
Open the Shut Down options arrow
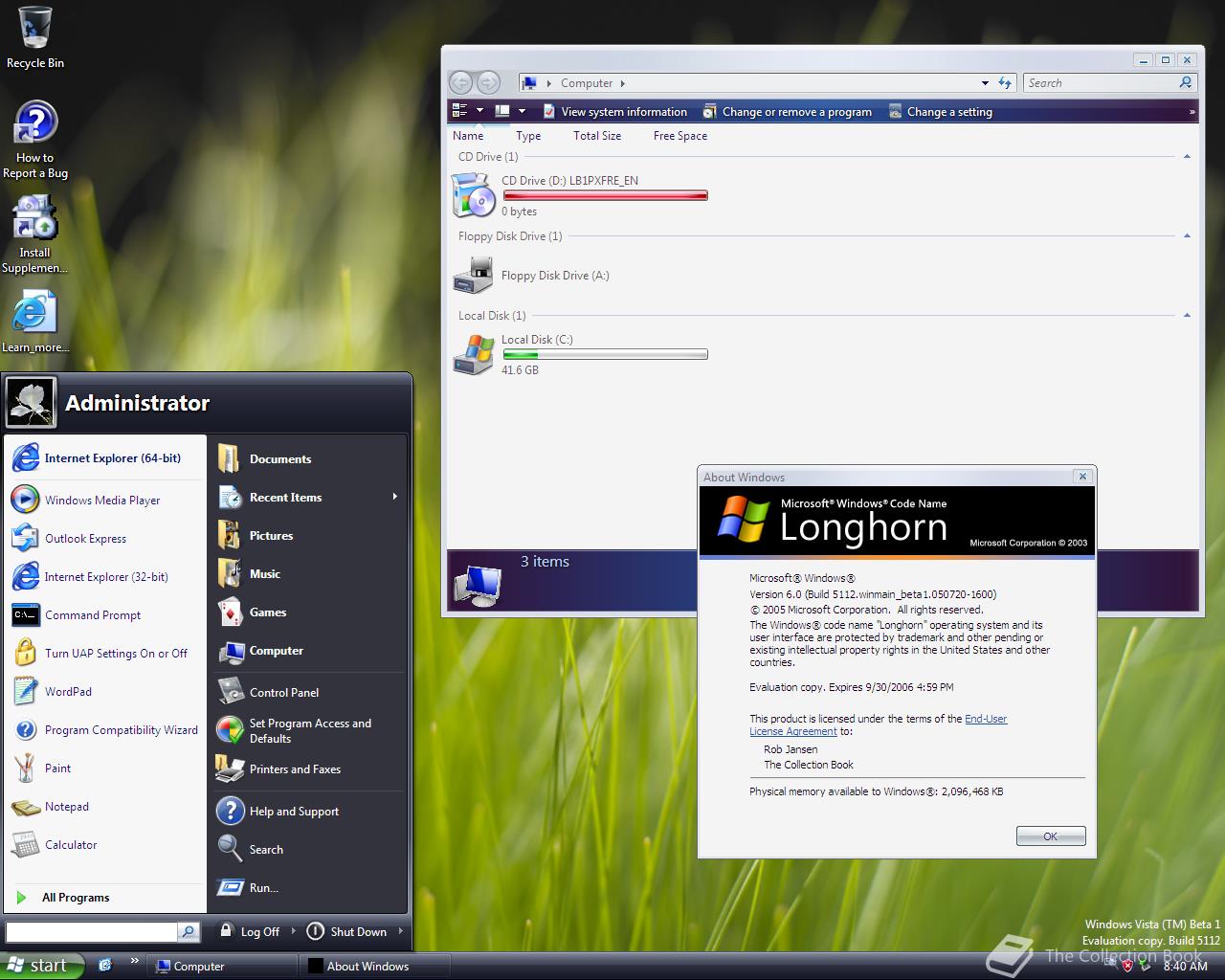point(400,931)
